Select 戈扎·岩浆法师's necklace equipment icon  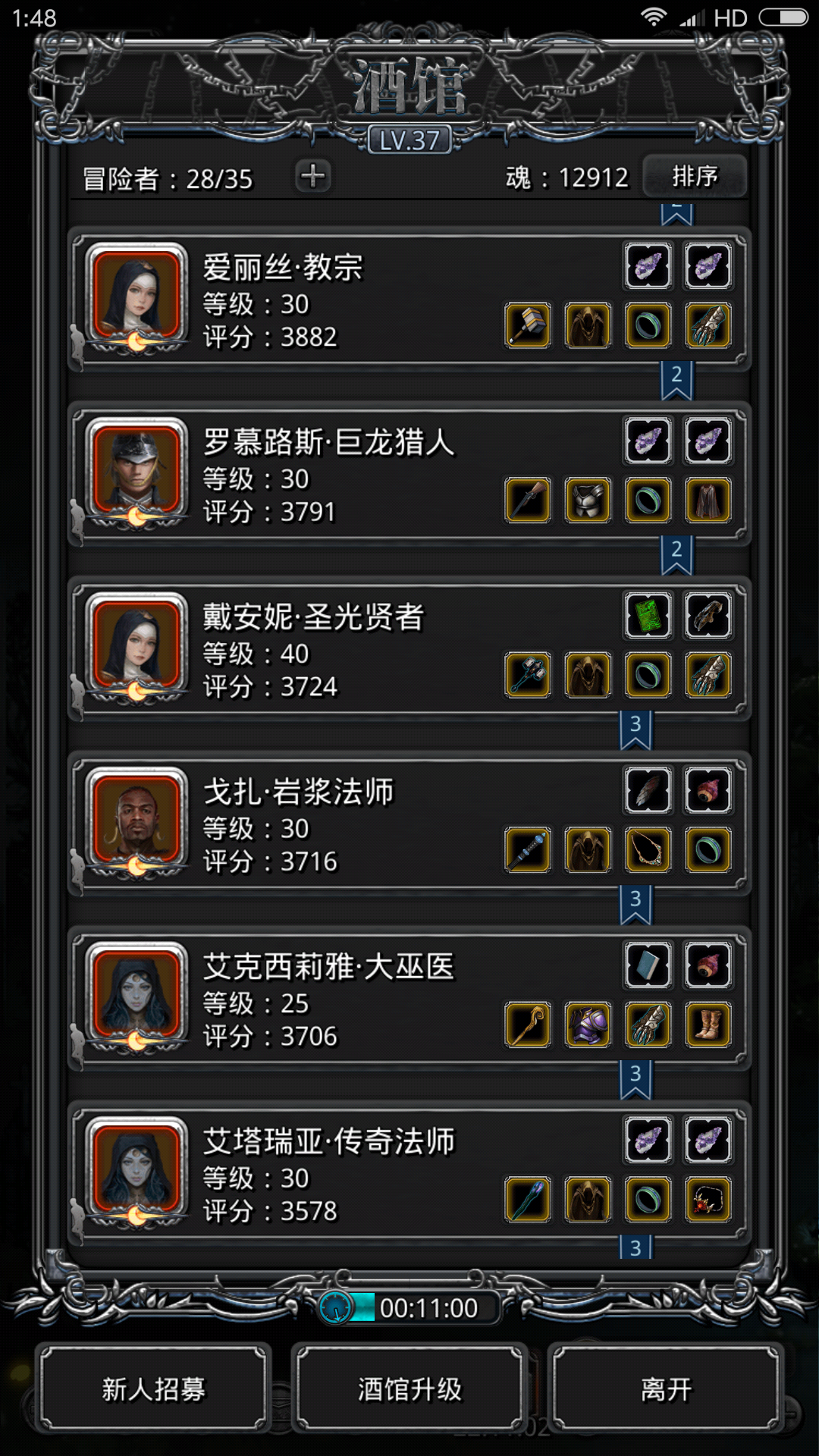tap(648, 849)
